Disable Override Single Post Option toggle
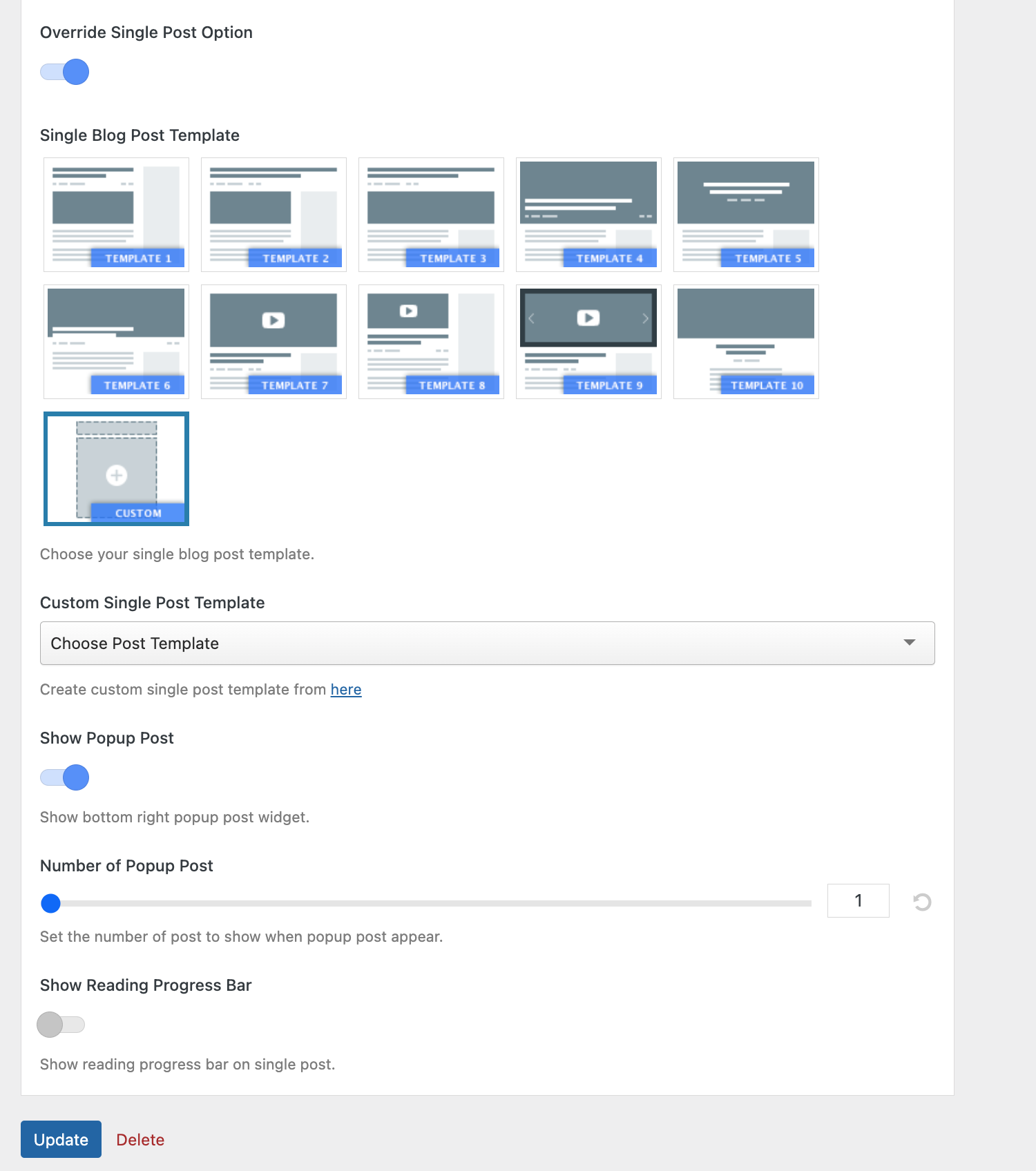This screenshot has width=1036, height=1171. coord(65,72)
